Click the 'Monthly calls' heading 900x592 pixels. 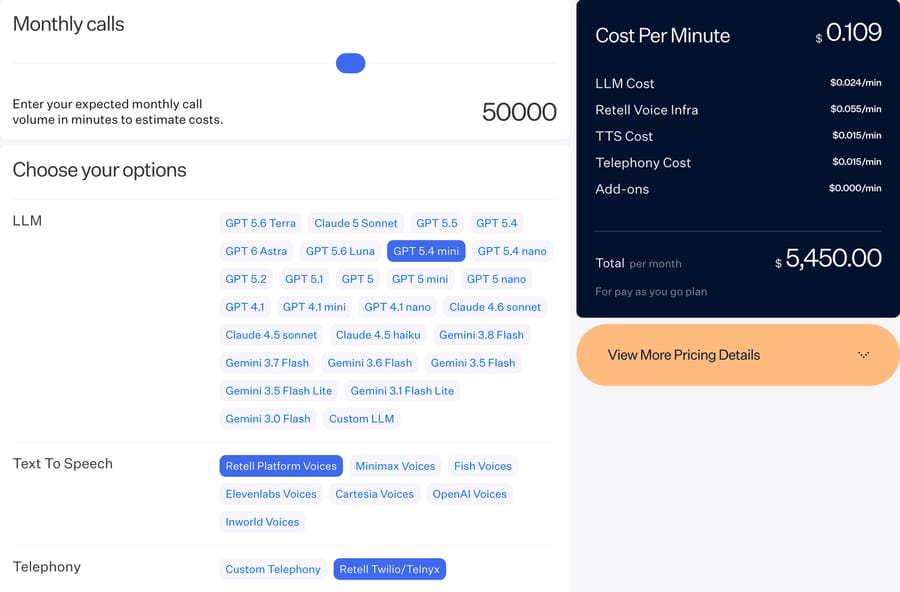(68, 24)
